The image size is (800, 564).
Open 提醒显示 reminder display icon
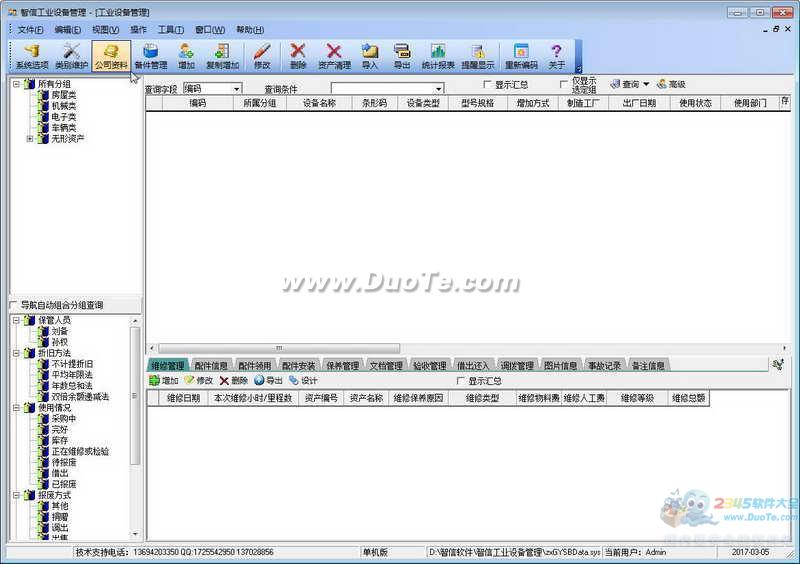[478, 56]
